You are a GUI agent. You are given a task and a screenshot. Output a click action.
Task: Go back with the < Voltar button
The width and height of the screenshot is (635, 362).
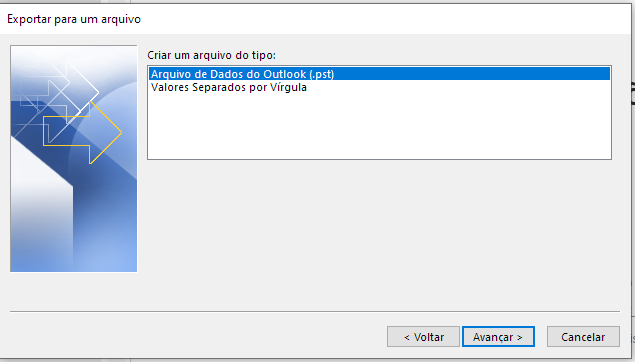[x=423, y=337]
